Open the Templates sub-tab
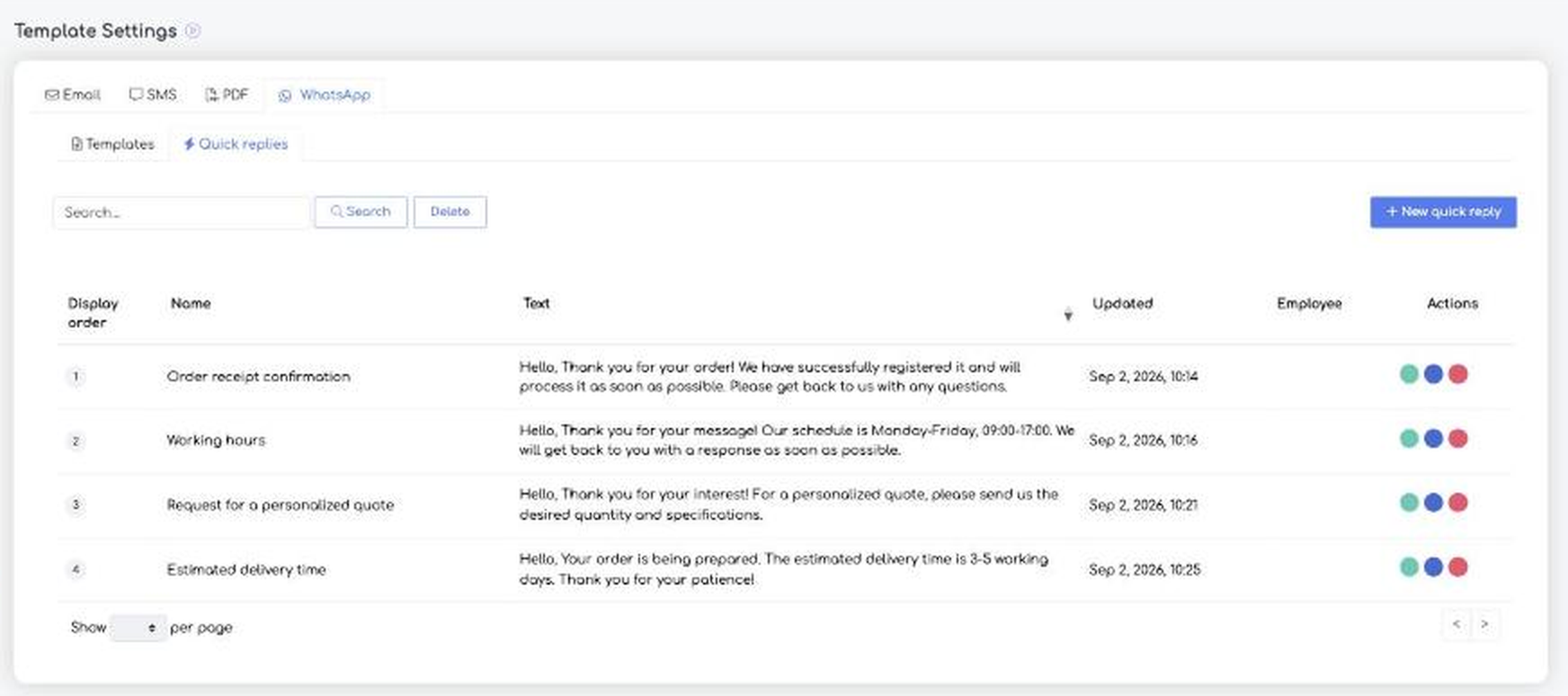Screen dimensions: 1568x696 [112, 144]
